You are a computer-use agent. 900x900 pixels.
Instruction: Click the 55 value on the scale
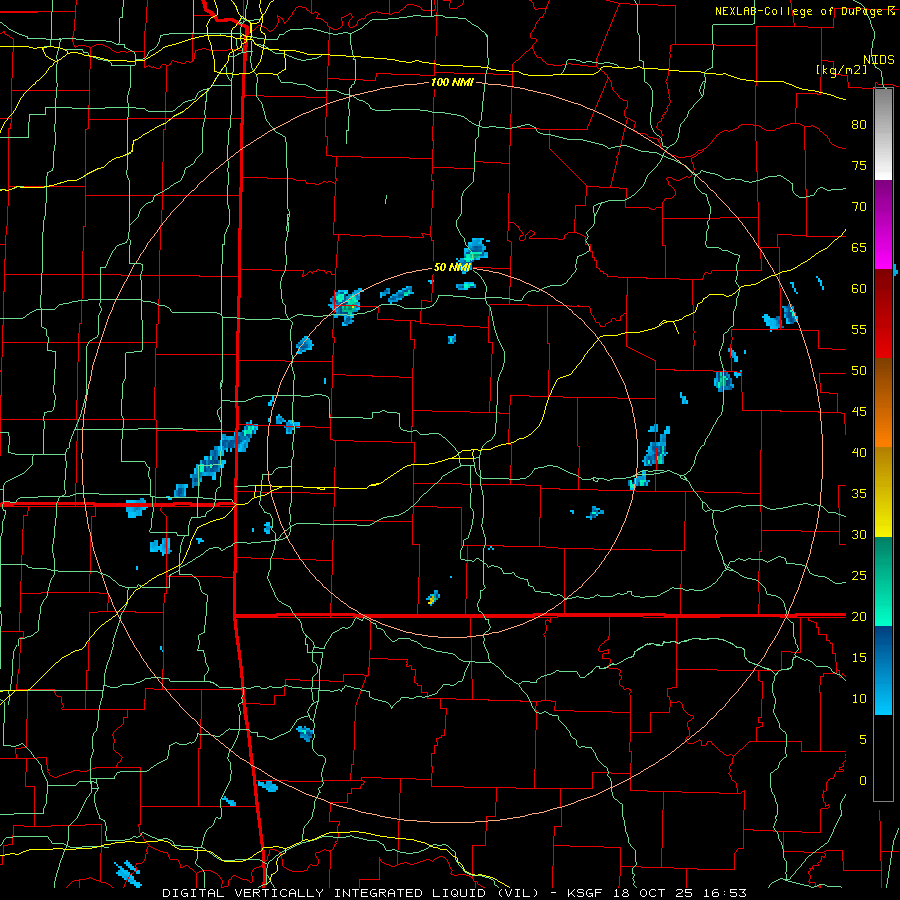(x=859, y=329)
